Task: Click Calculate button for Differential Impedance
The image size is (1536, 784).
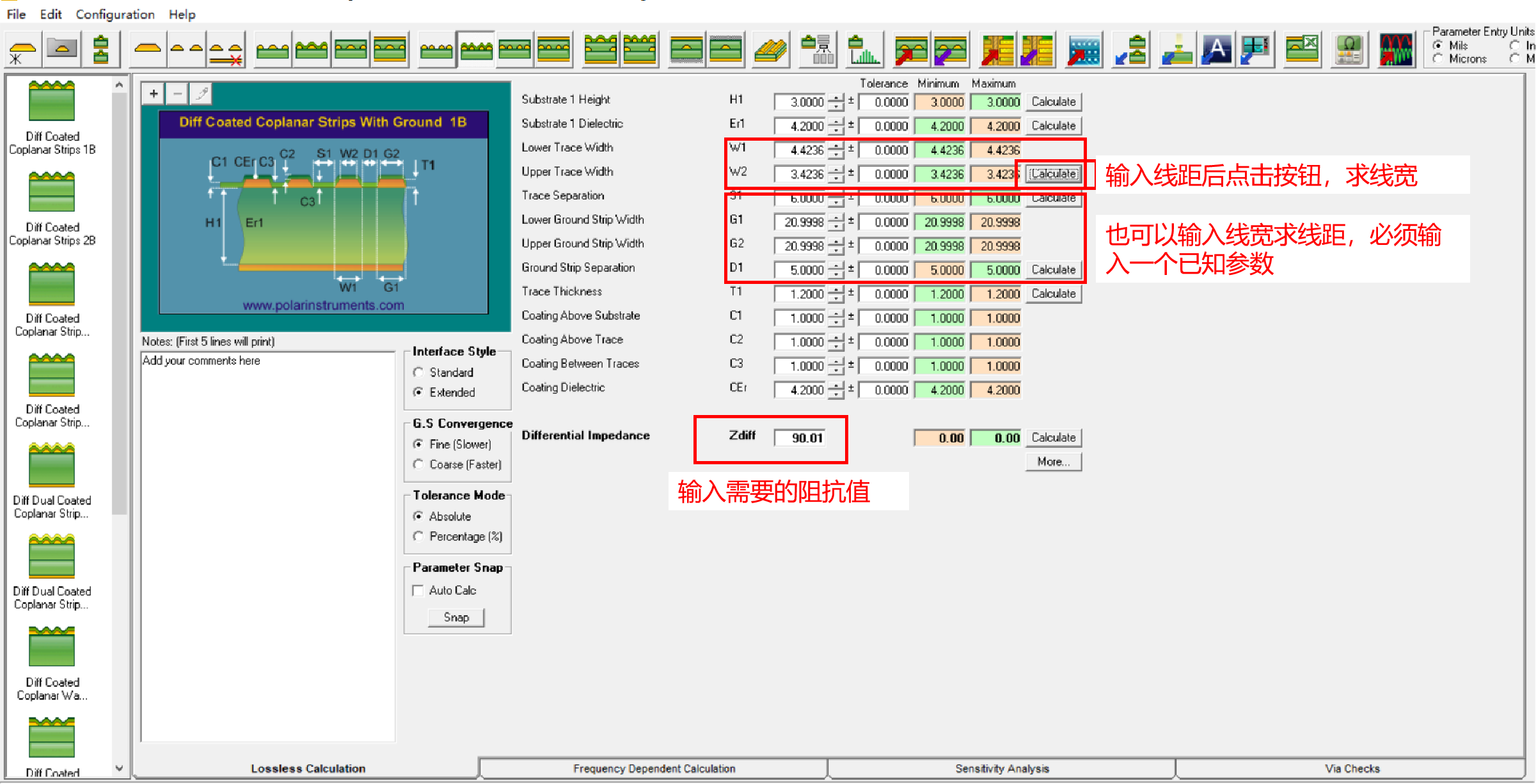Action: [1053, 438]
